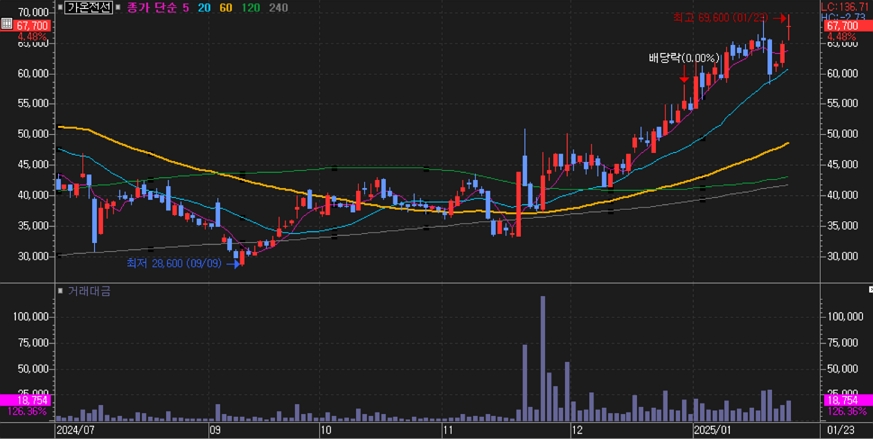Select the 가온전선 stock name label
The width and height of the screenshot is (873, 439).
(89, 8)
